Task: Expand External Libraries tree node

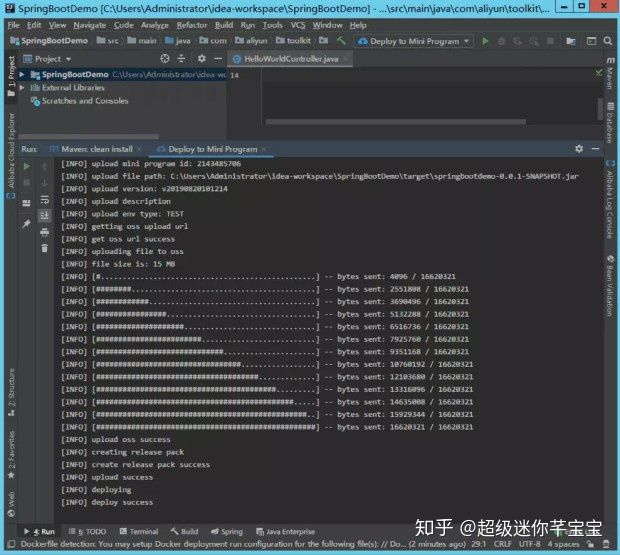Action: (x=22, y=87)
